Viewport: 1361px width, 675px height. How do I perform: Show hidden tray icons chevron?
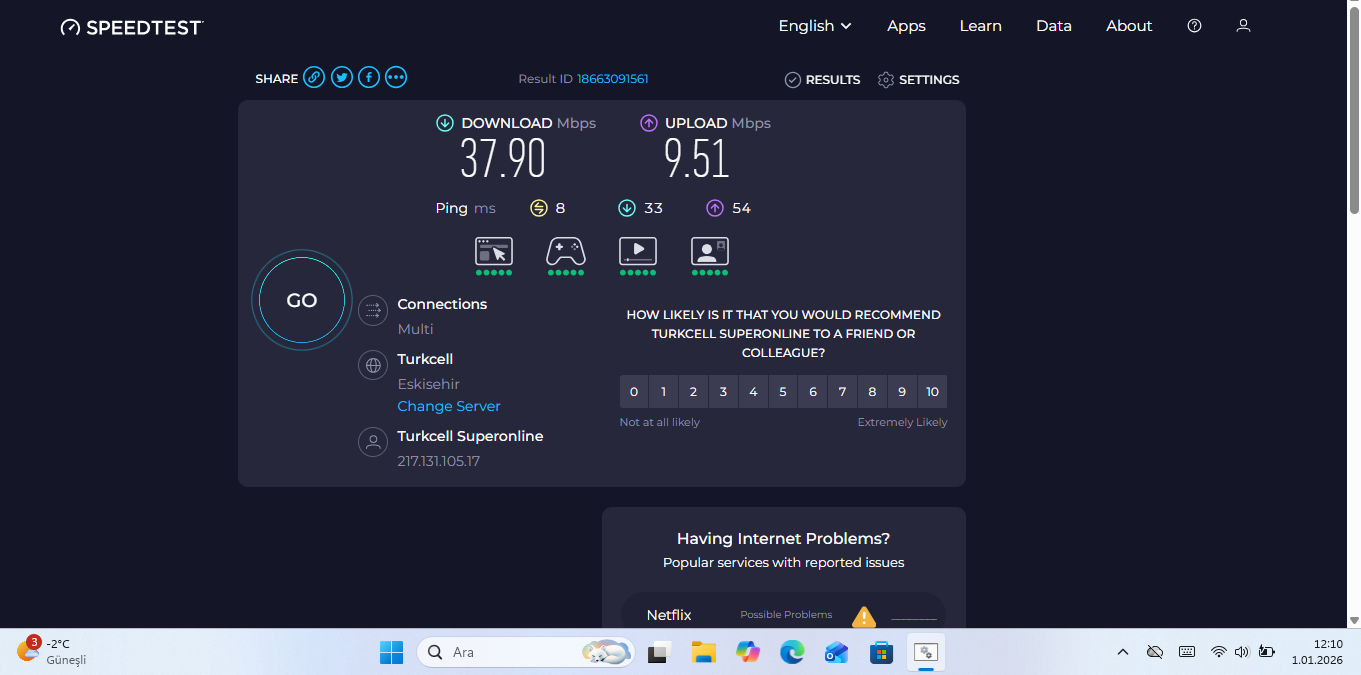[x=1122, y=652]
